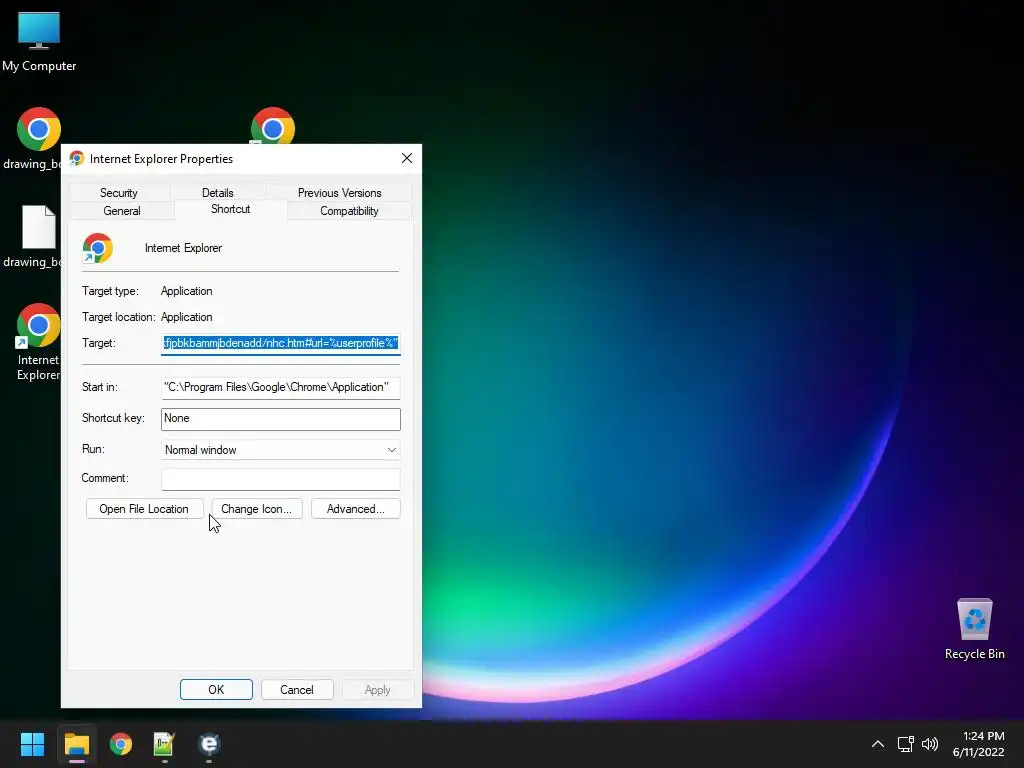Click the Change Icon button
The height and width of the screenshot is (768, 1024).
[x=257, y=509]
